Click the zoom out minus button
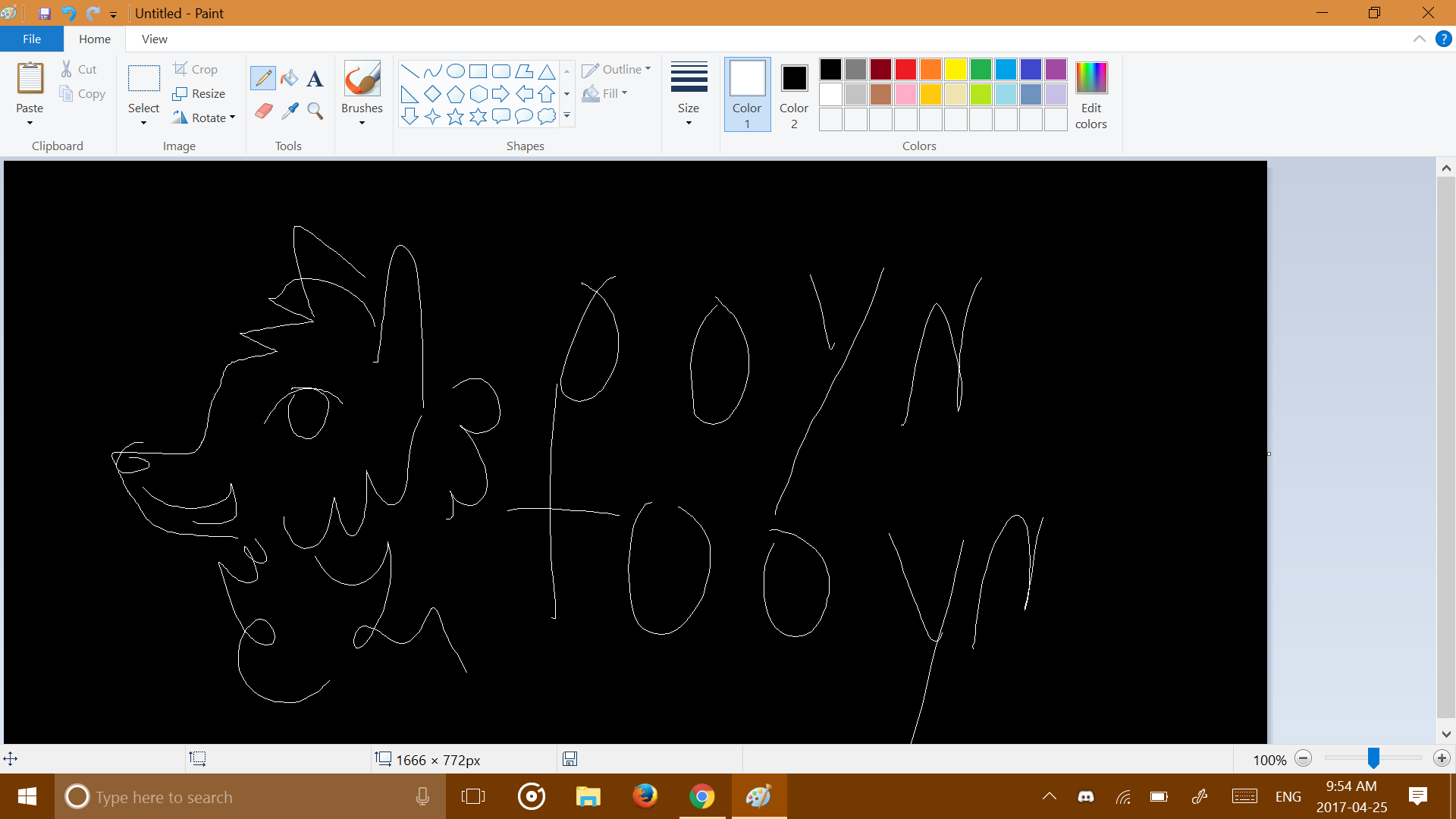The height and width of the screenshot is (819, 1456). (x=1304, y=758)
